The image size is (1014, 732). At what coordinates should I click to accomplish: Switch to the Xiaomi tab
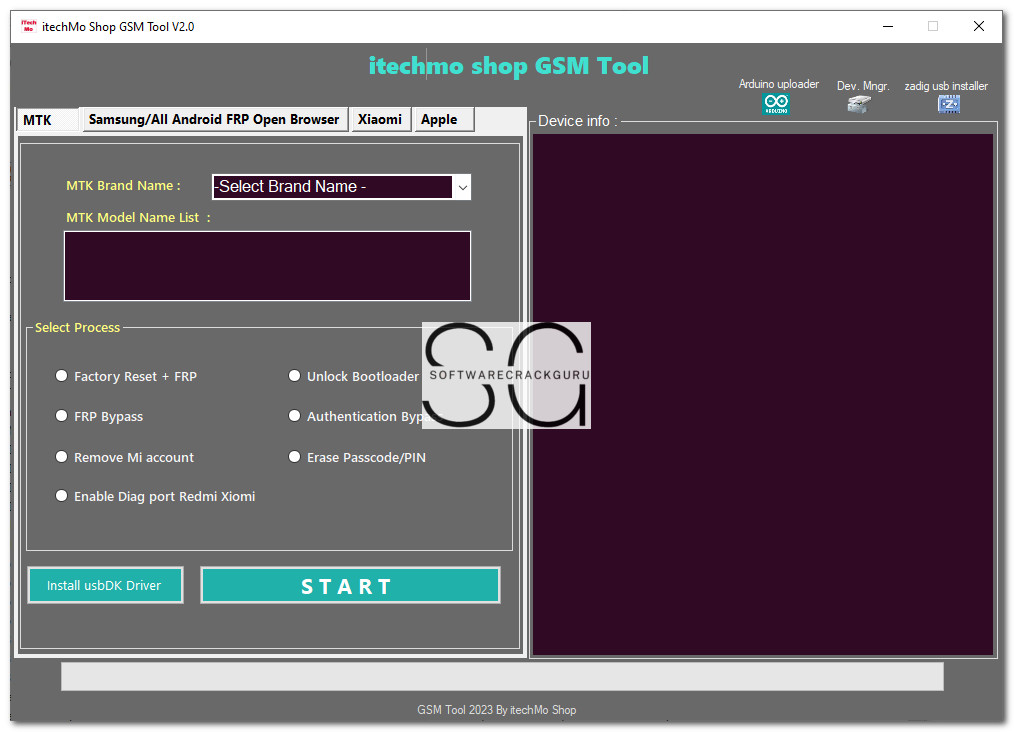[380, 120]
